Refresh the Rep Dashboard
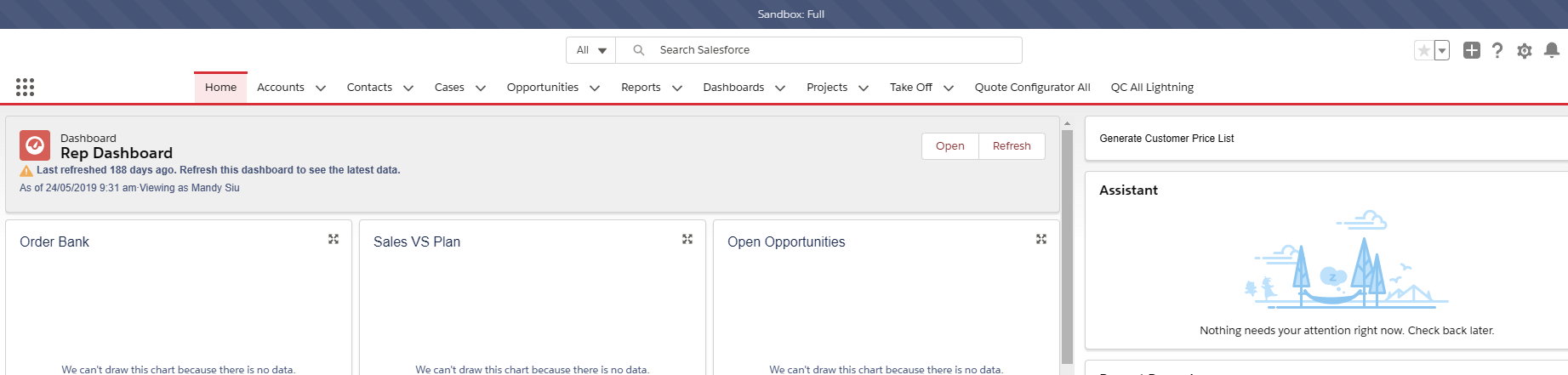Viewport: 1568px width, 375px height. [1012, 146]
